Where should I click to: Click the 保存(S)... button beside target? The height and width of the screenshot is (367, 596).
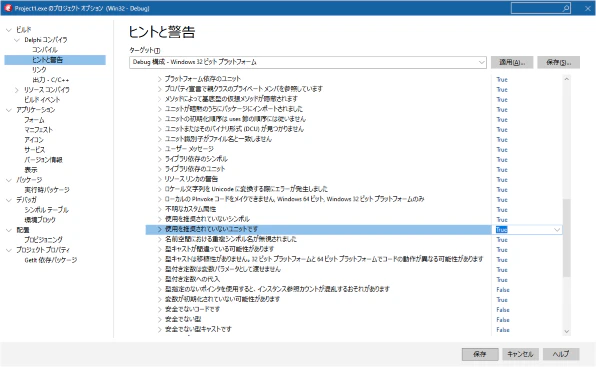pos(558,62)
